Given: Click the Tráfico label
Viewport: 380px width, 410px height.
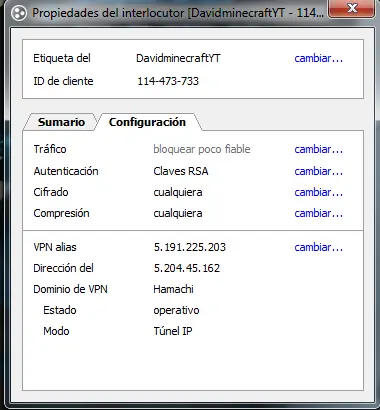Looking at the screenshot, I should pyautogui.click(x=50, y=149).
